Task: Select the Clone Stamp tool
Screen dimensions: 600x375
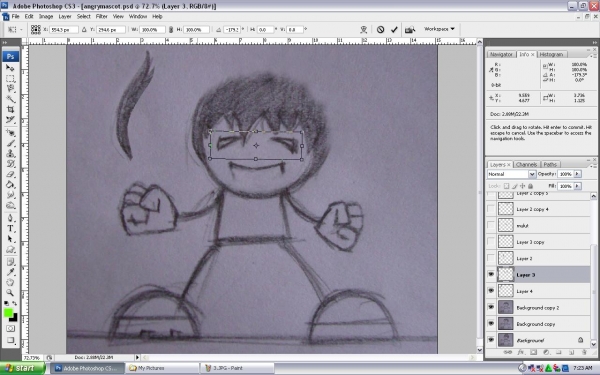Action: tap(10, 153)
